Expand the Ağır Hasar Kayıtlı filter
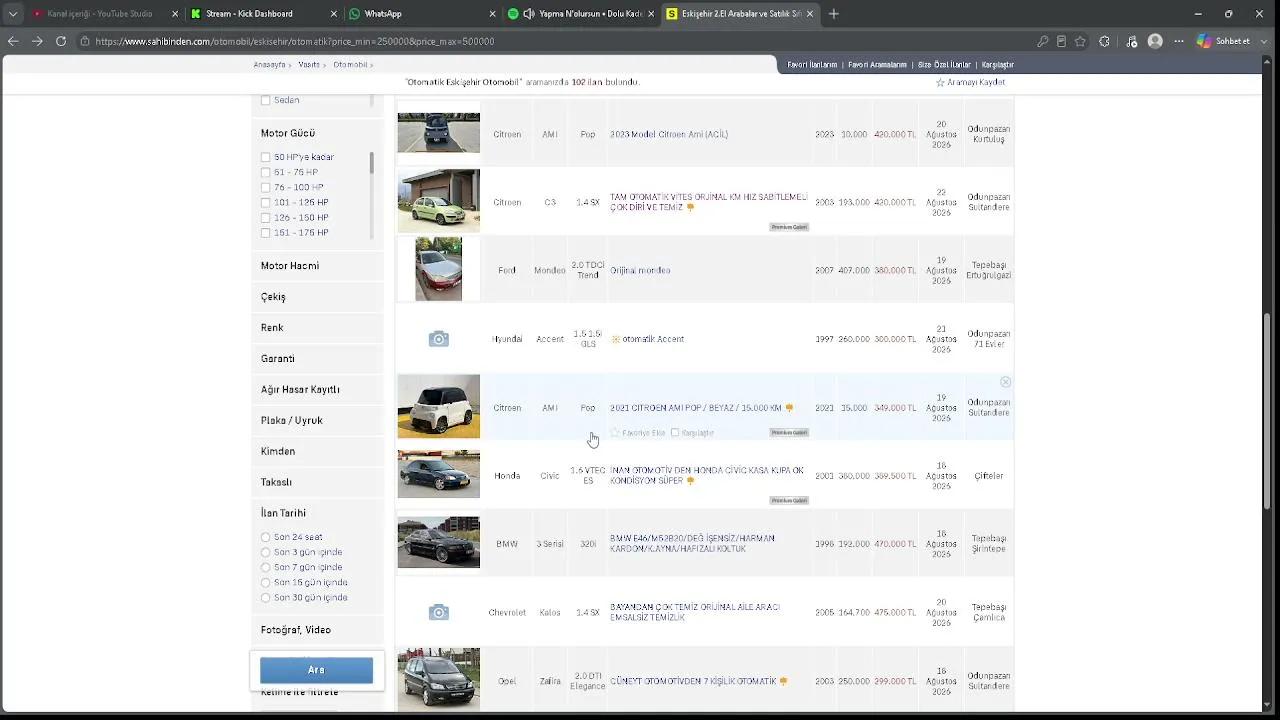1280x720 pixels. pos(317,390)
